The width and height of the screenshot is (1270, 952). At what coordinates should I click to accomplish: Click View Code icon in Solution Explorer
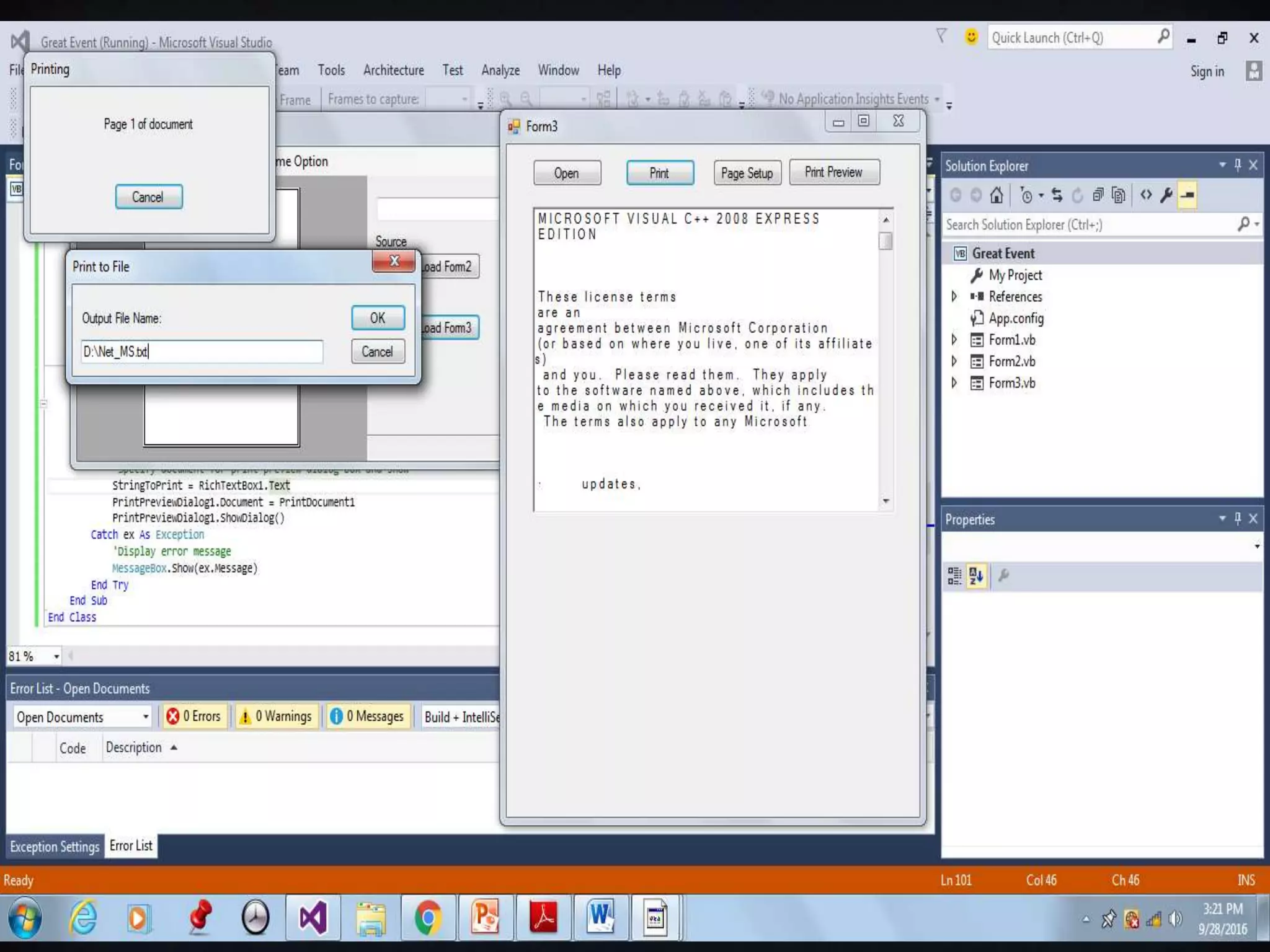pos(1146,196)
